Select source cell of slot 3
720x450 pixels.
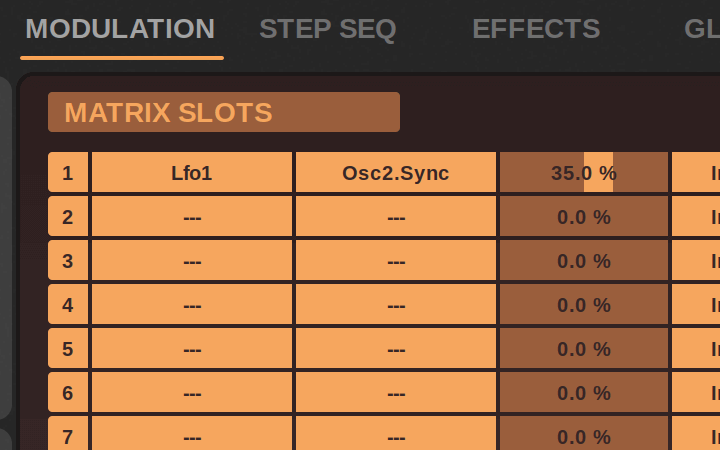(192, 261)
